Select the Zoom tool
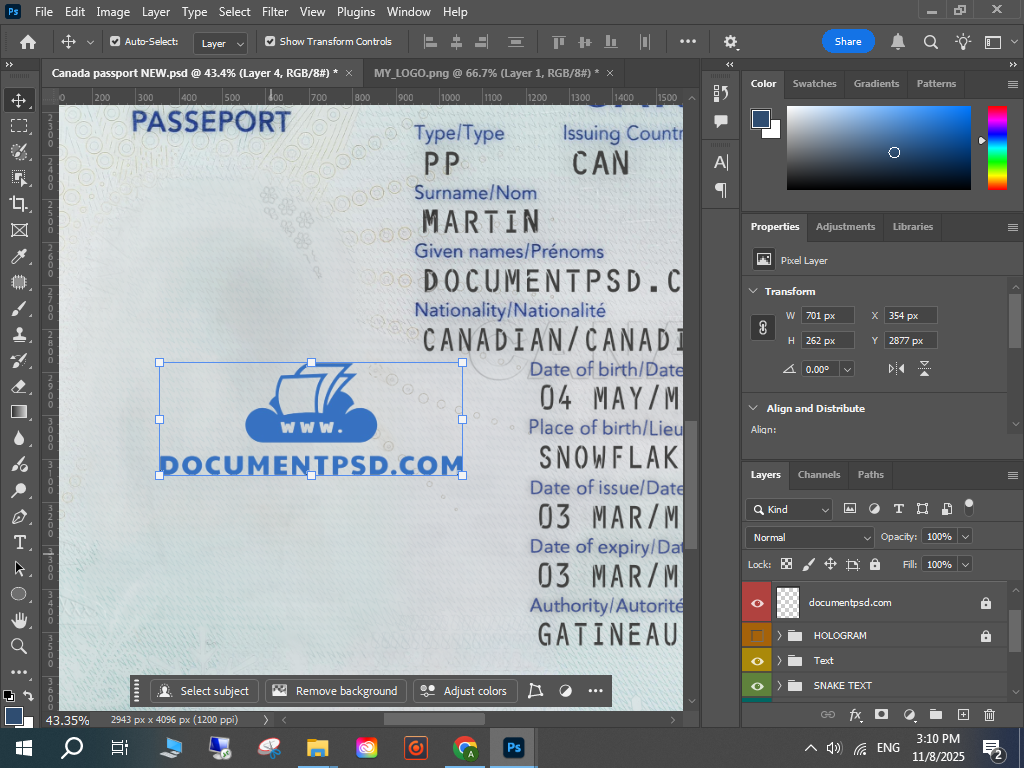 (18, 646)
